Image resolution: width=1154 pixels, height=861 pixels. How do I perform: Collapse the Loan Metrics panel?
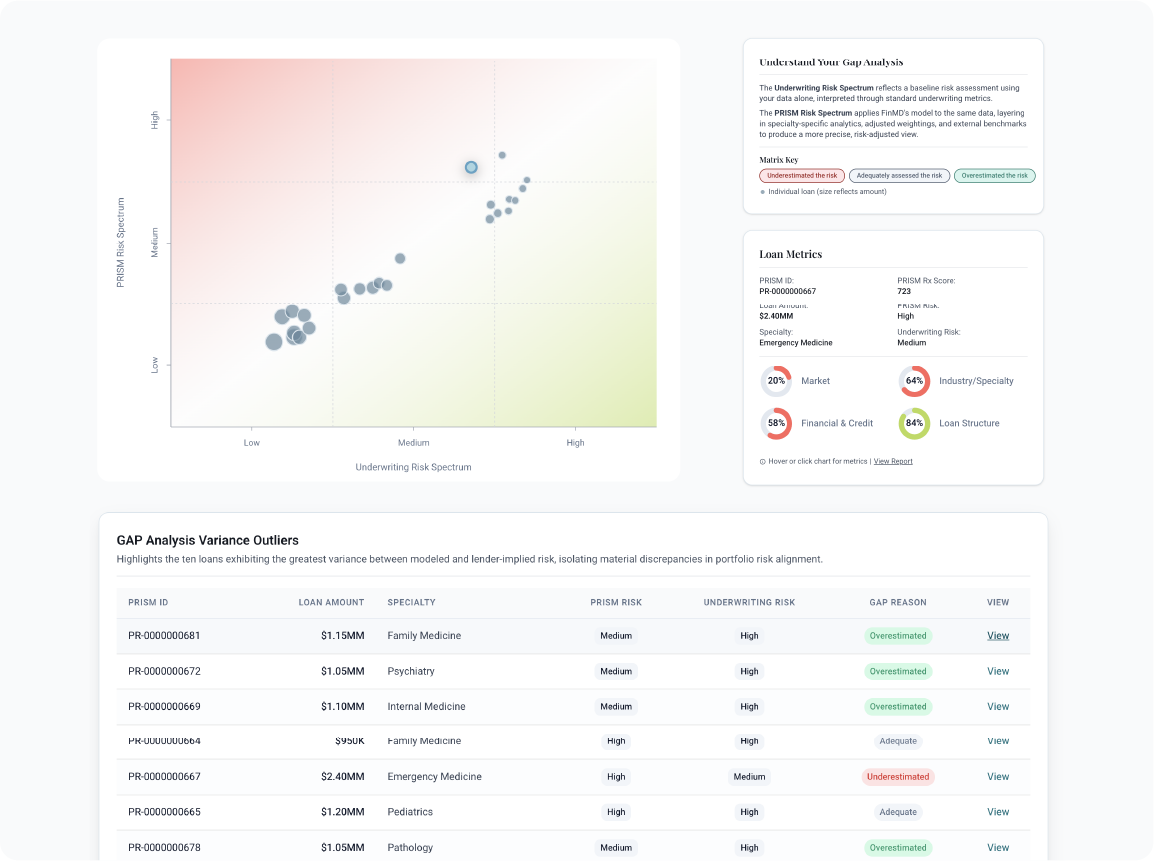[x=789, y=254]
